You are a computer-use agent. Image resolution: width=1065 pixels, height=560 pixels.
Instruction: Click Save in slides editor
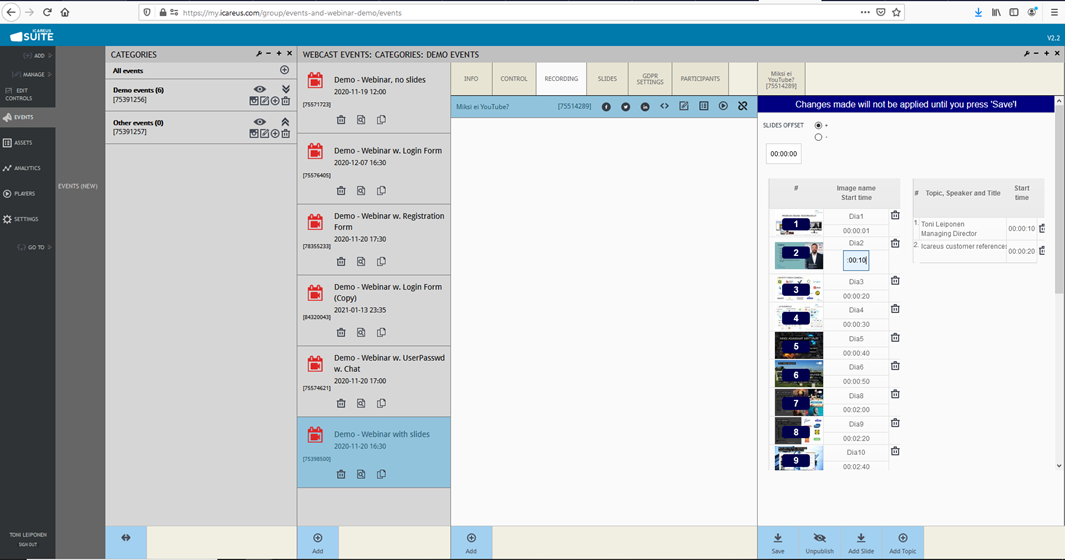pyautogui.click(x=778, y=543)
